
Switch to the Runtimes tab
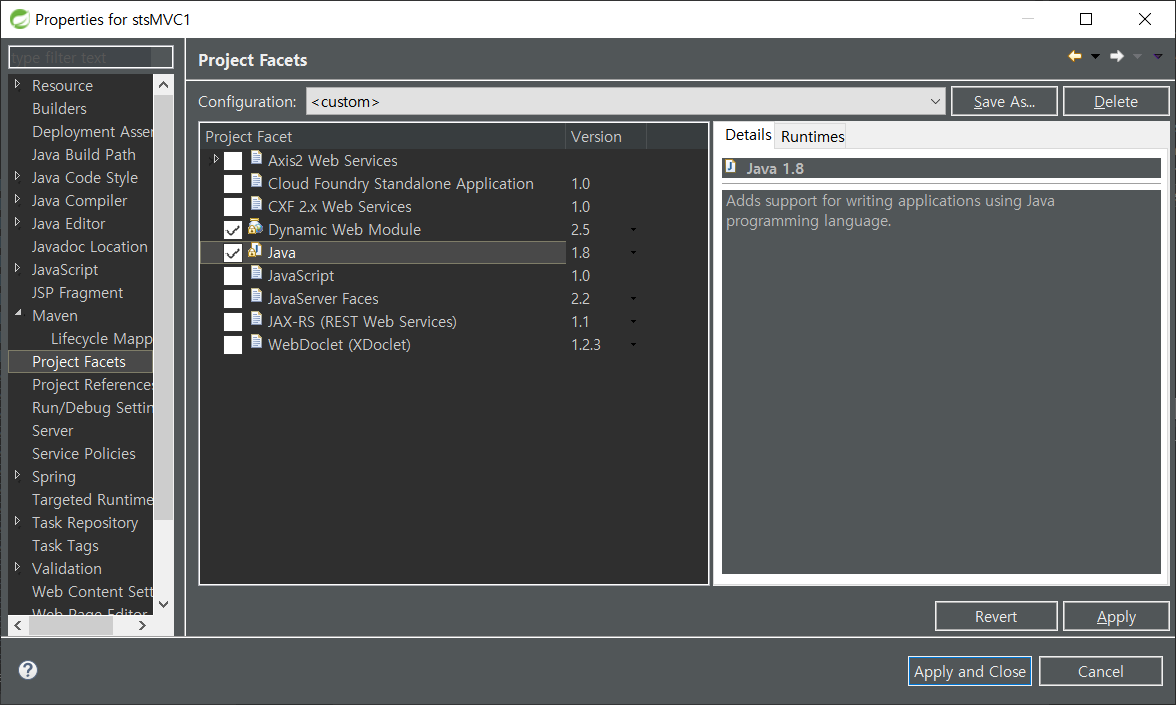pos(812,136)
